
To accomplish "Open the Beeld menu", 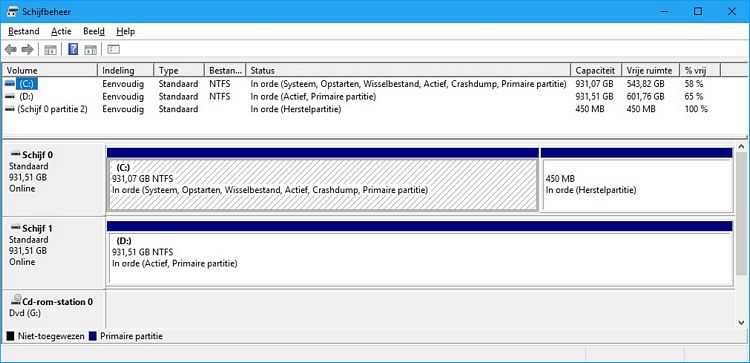I will coord(94,32).
